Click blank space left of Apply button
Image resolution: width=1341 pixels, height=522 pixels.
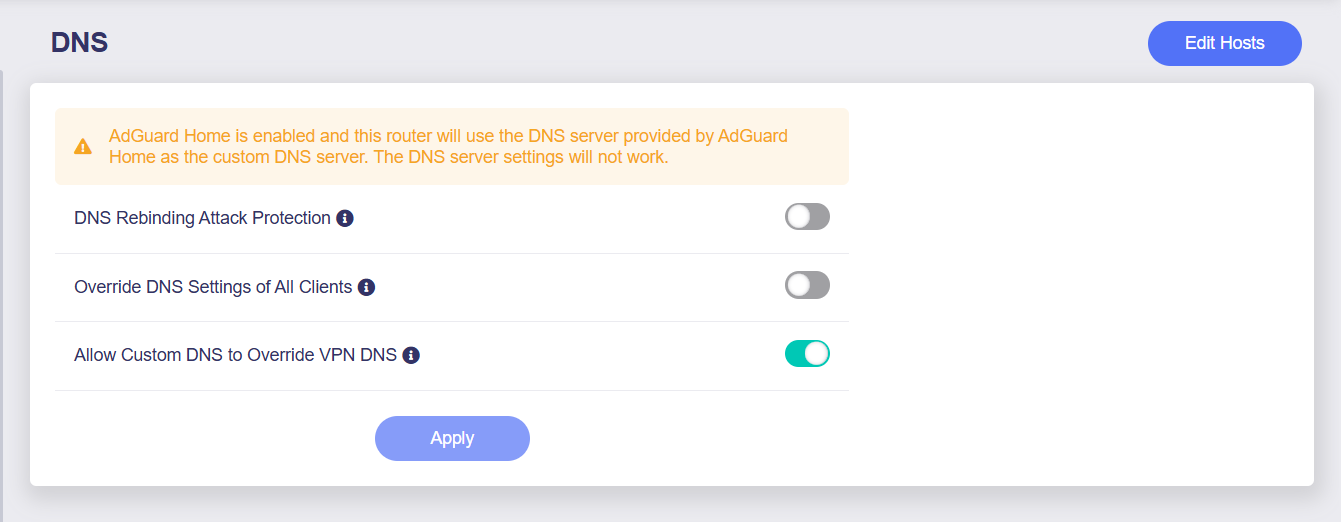tap(214, 438)
